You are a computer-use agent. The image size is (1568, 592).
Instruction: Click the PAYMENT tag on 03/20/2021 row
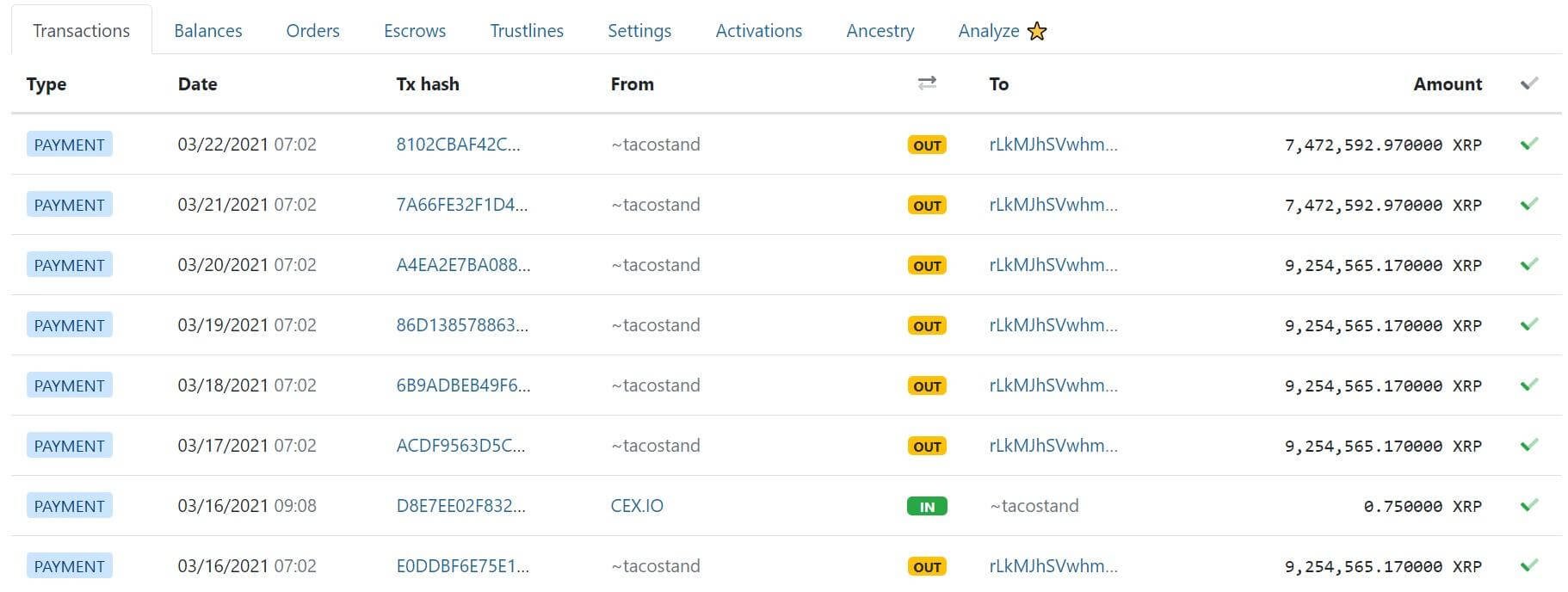click(70, 265)
